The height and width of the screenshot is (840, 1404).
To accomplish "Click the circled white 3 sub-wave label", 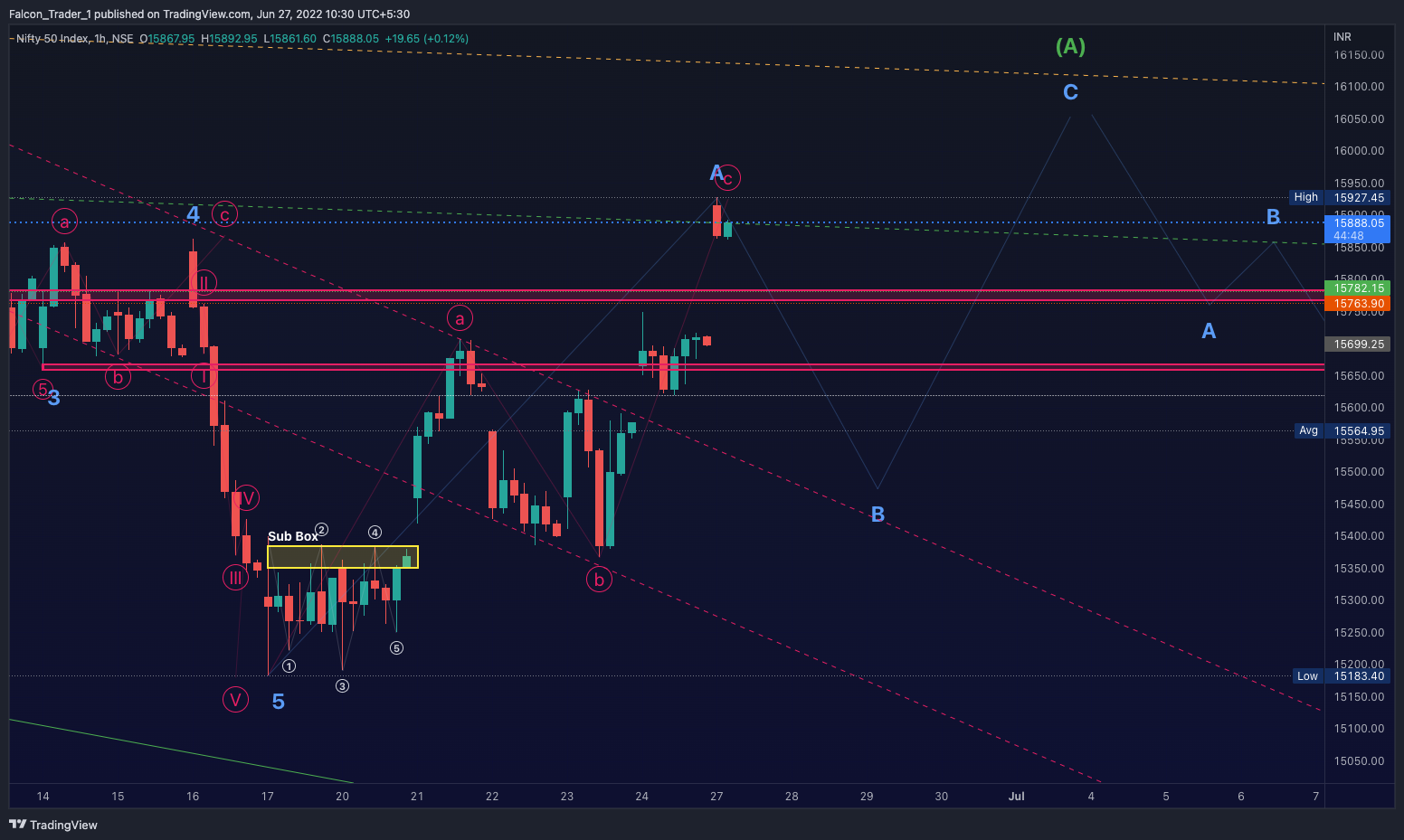I will coord(342,686).
